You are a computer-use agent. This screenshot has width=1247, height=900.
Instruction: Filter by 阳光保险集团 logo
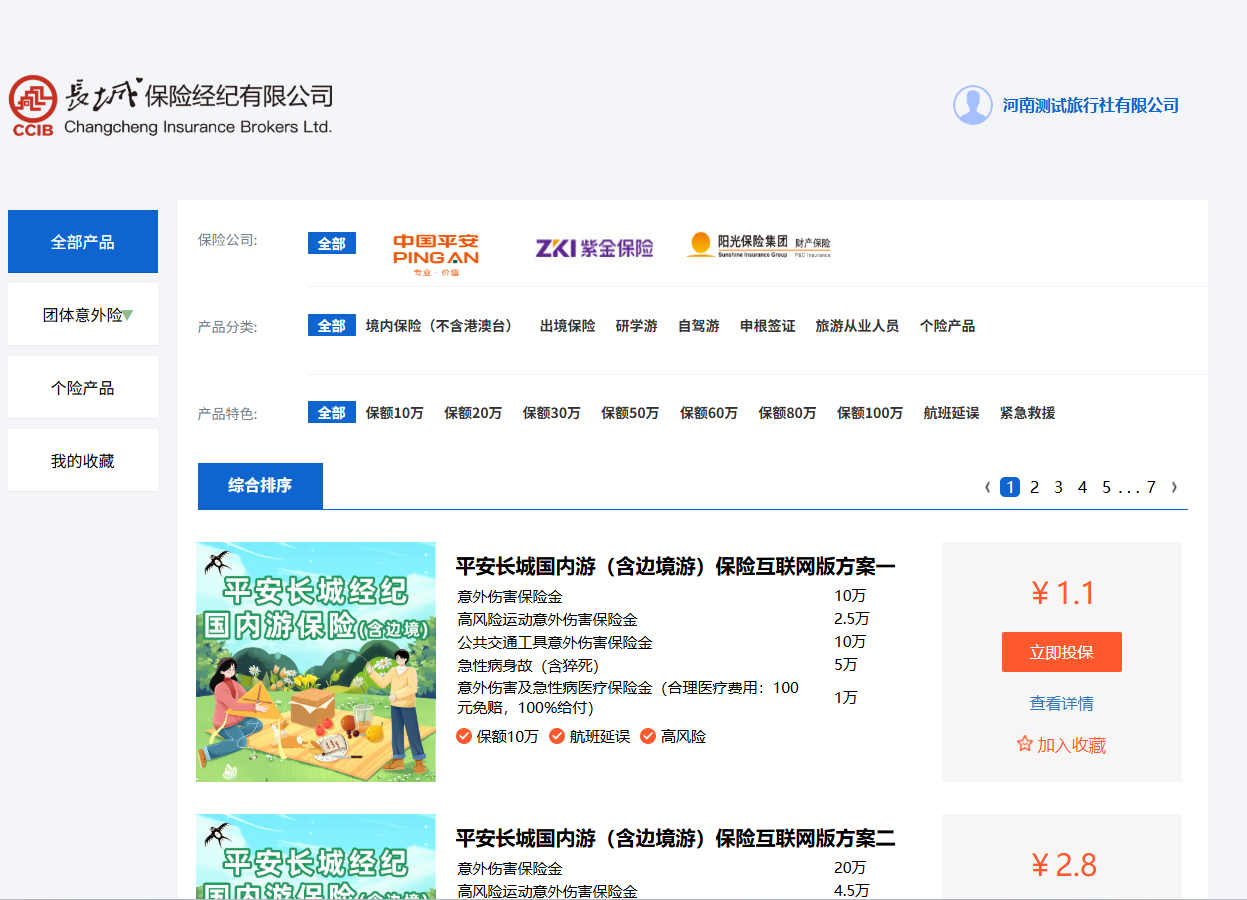click(x=758, y=245)
